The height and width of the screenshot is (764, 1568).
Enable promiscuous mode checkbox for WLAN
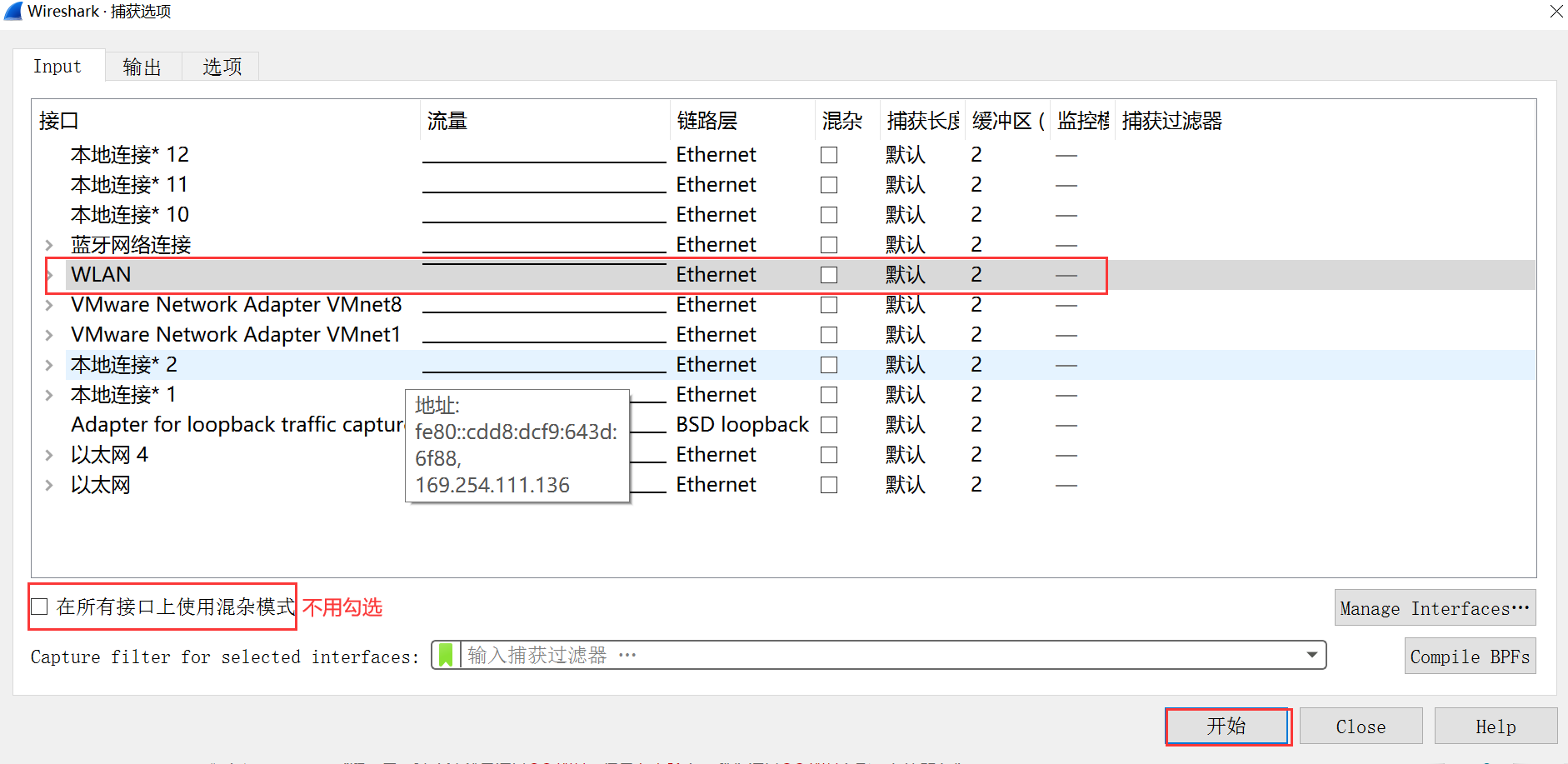coord(828,274)
